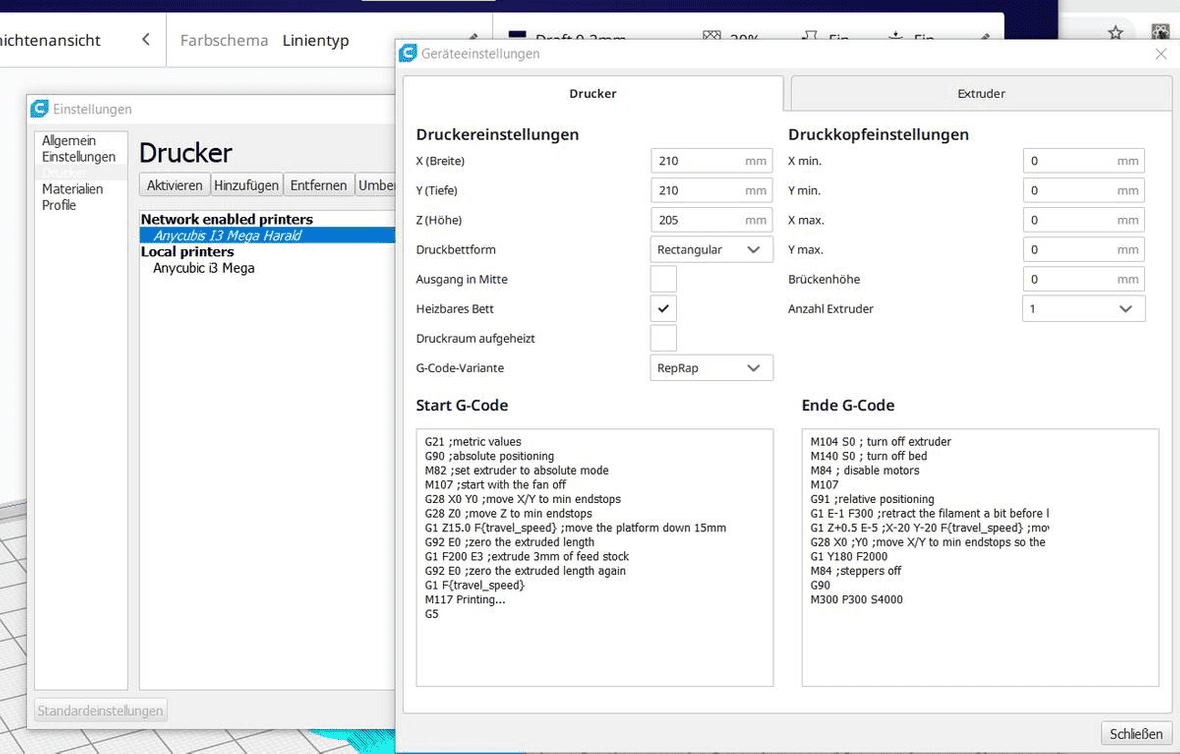Close the Geräteeinstellungen dialog with the X
The width and height of the screenshot is (1180, 754).
(x=1161, y=54)
